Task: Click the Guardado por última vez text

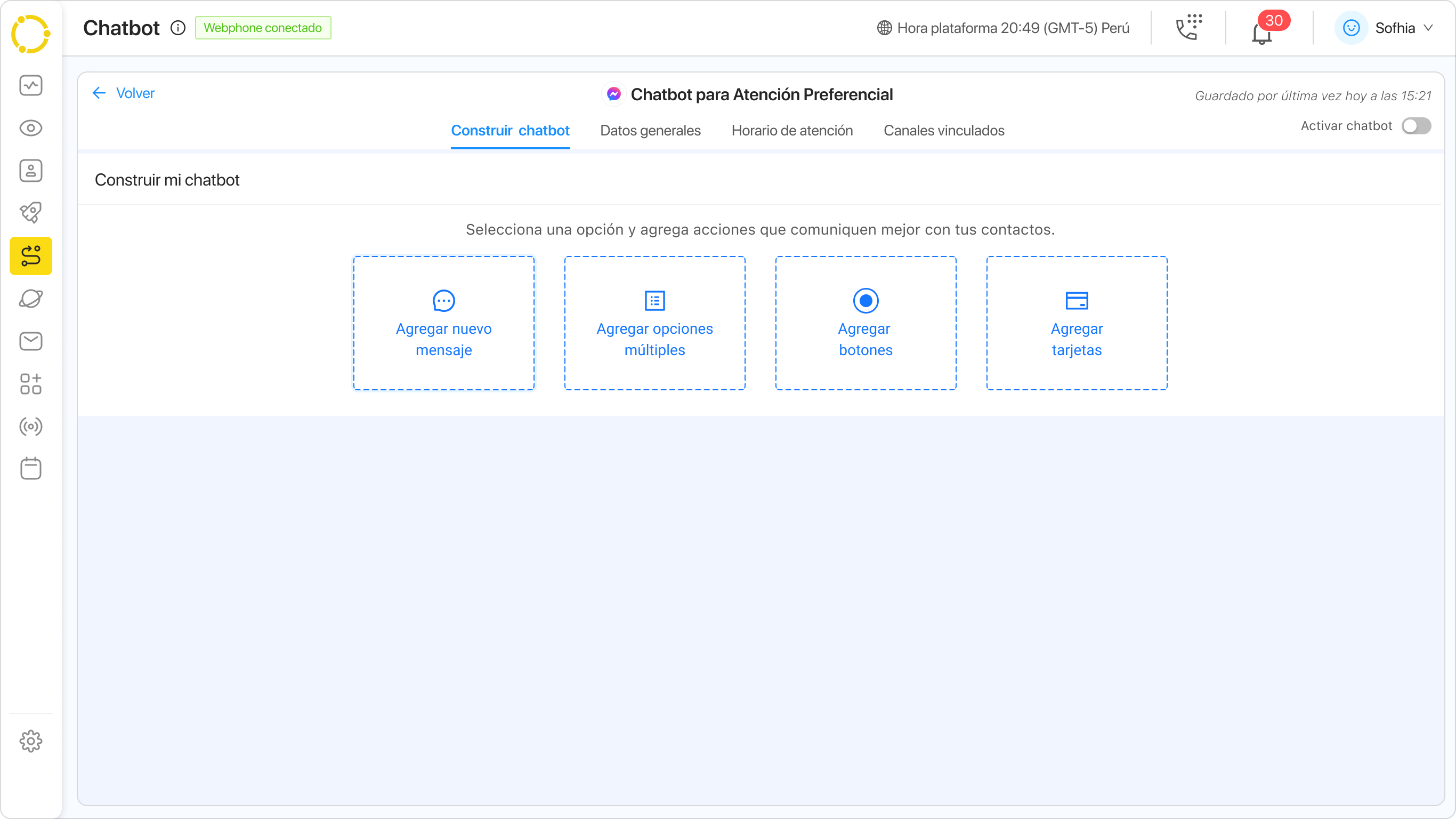Action: click(1313, 95)
